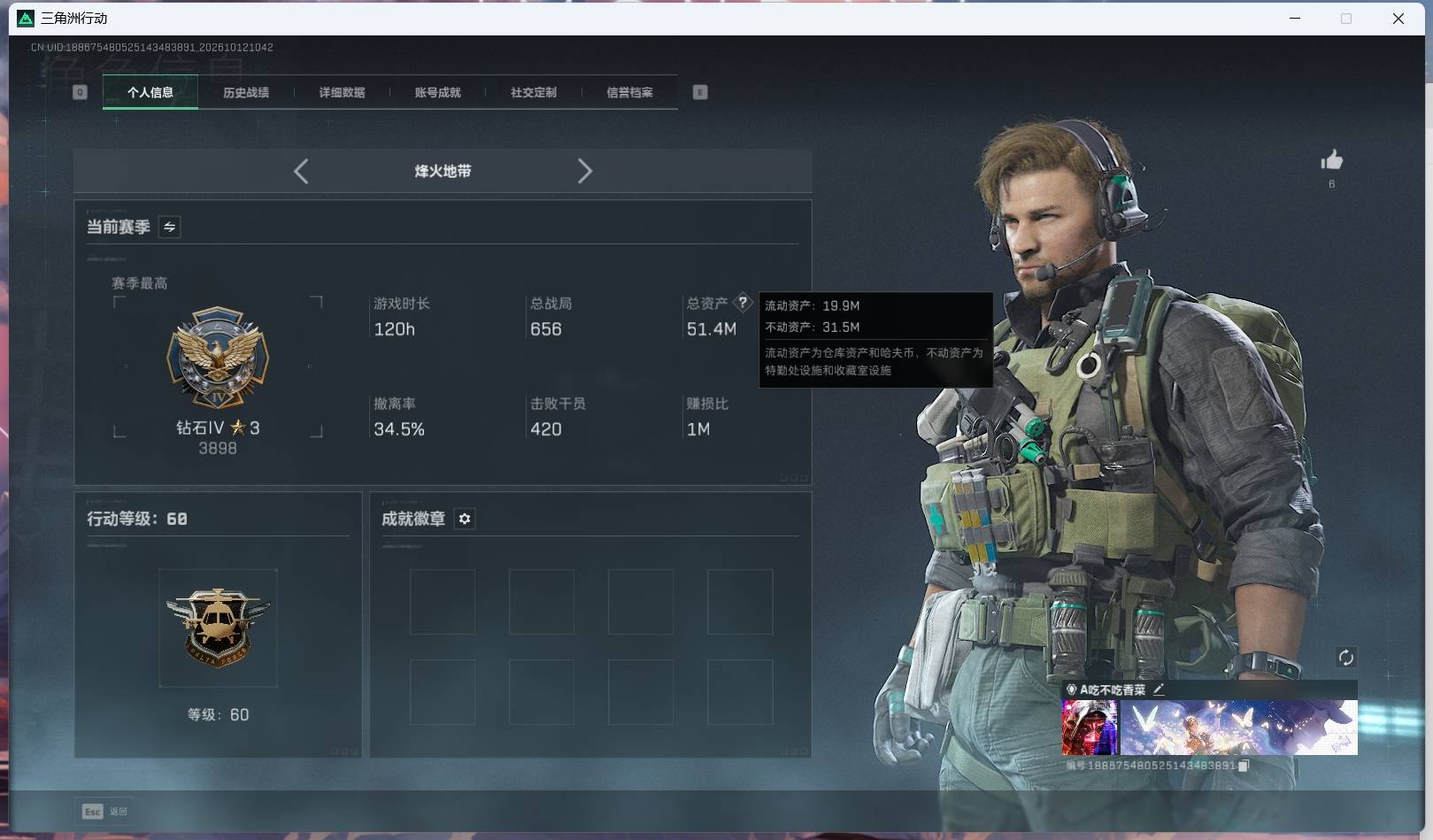1433x840 pixels.
Task: Click the 行动等级: 60 heading
Action: [x=137, y=519]
